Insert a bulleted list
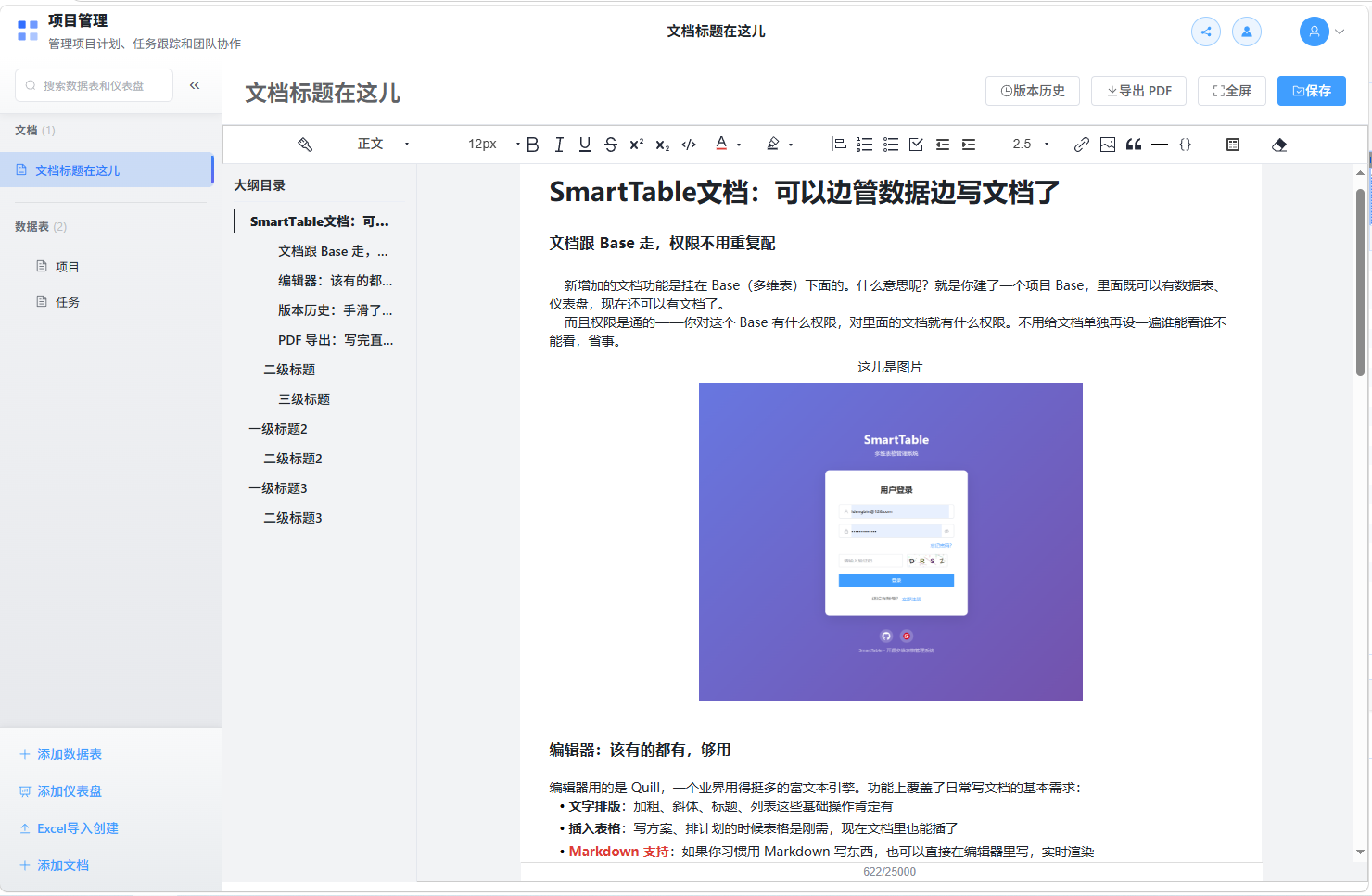The height and width of the screenshot is (896, 1372). pyautogui.click(x=891, y=145)
